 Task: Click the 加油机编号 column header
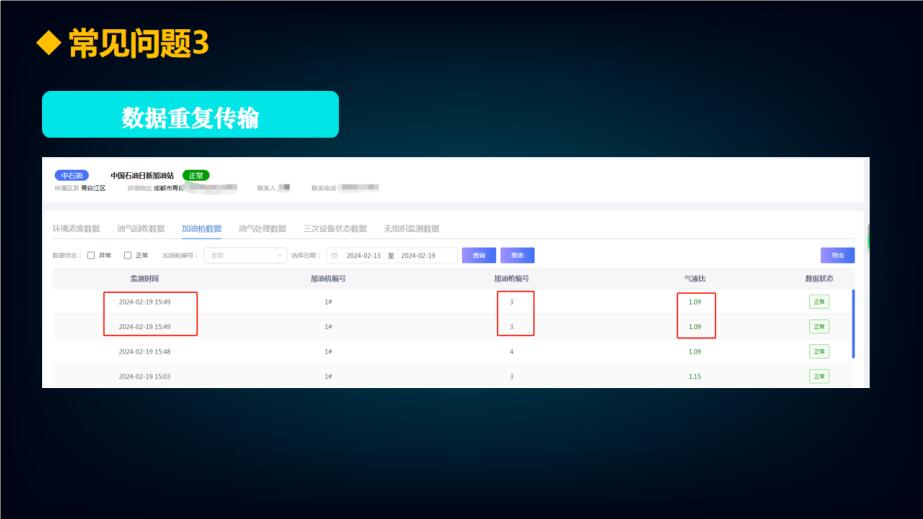tap(328, 278)
